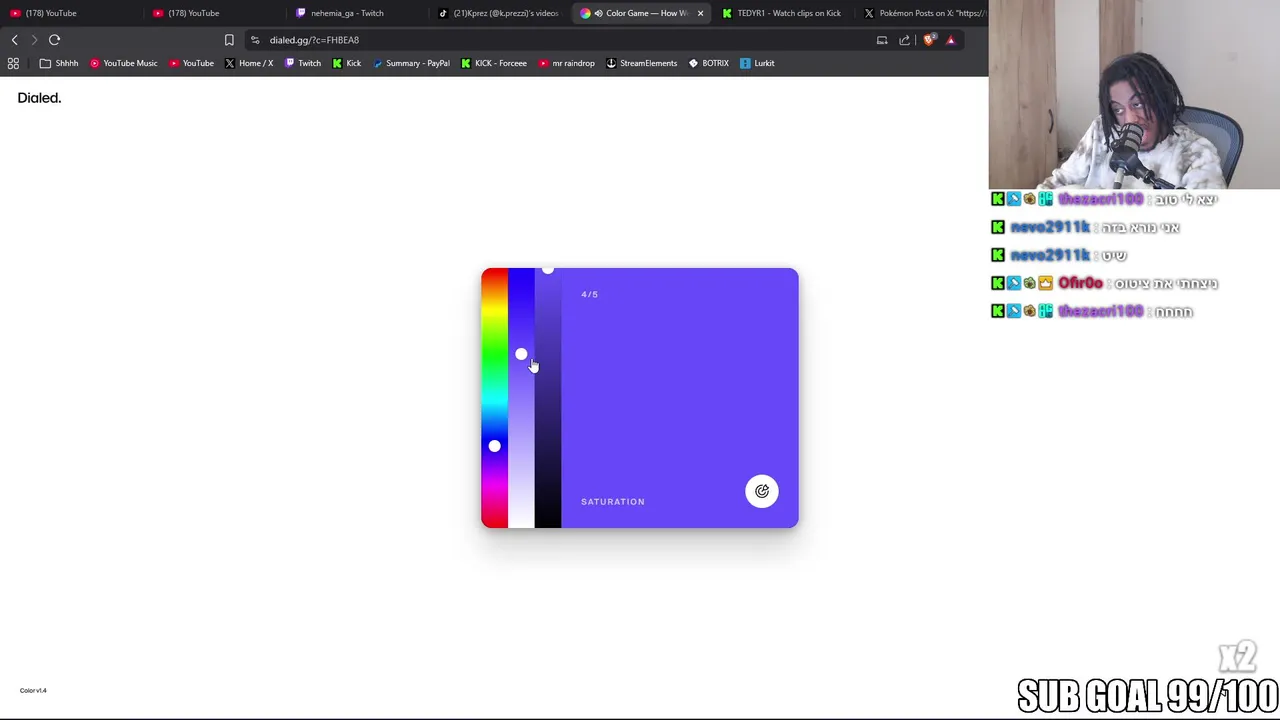Screen dimensions: 1280x720
Task: Open the Home / X bookmark
Action: coord(249,63)
